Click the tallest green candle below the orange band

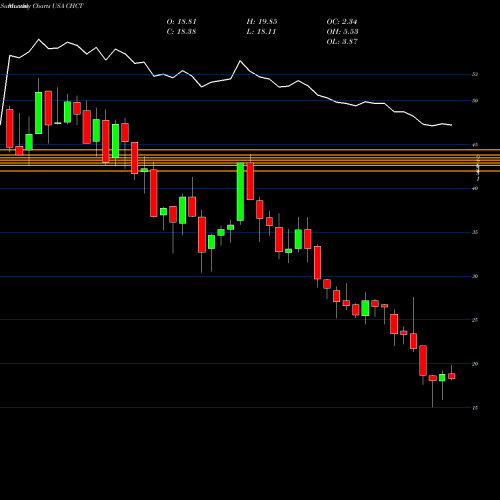click(240, 192)
